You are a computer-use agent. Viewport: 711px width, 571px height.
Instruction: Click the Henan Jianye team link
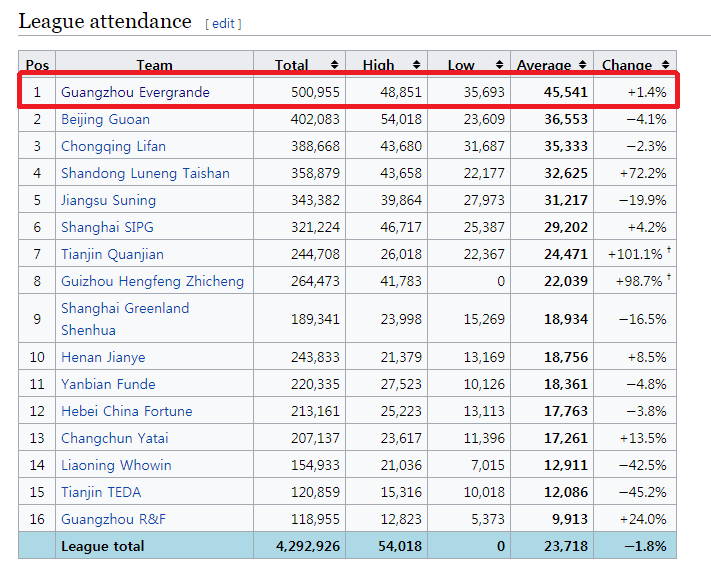(x=103, y=357)
